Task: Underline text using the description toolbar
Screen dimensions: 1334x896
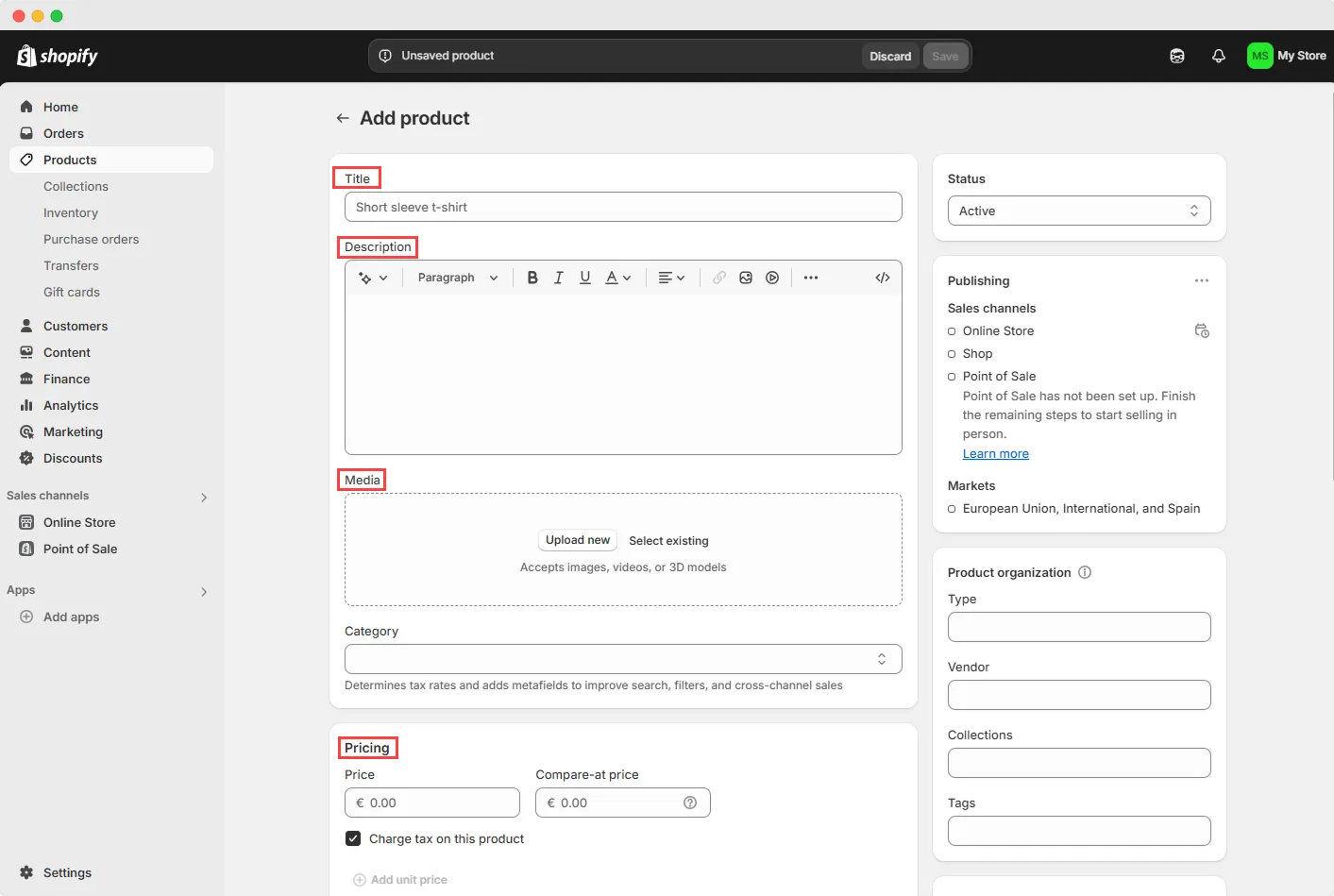Action: pyautogui.click(x=585, y=277)
